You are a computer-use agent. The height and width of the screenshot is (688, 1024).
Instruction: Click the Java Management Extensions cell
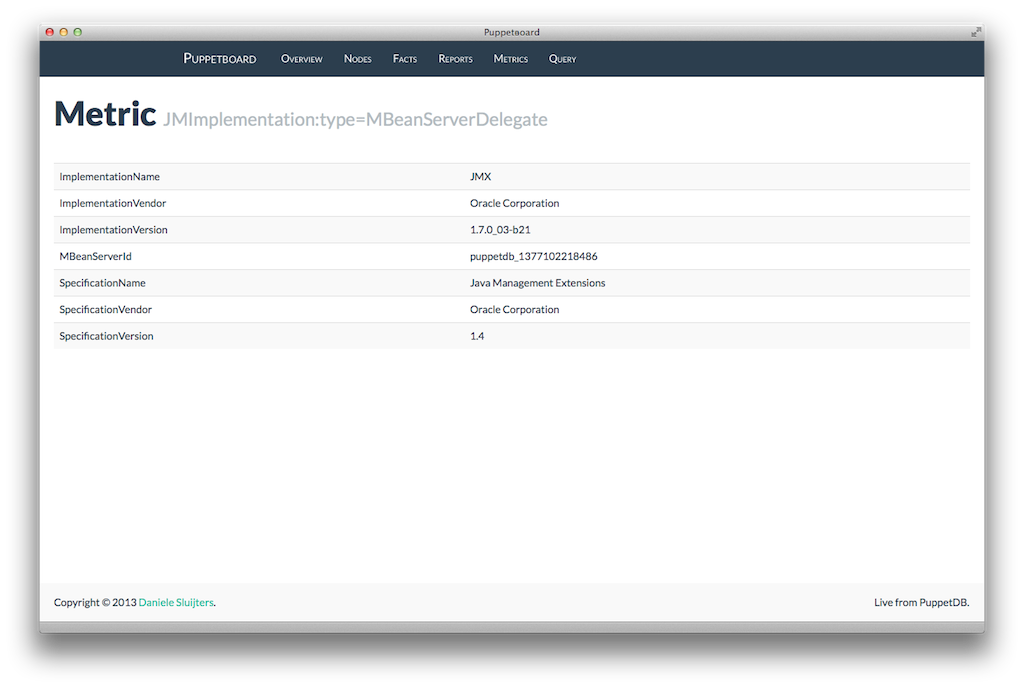click(537, 283)
